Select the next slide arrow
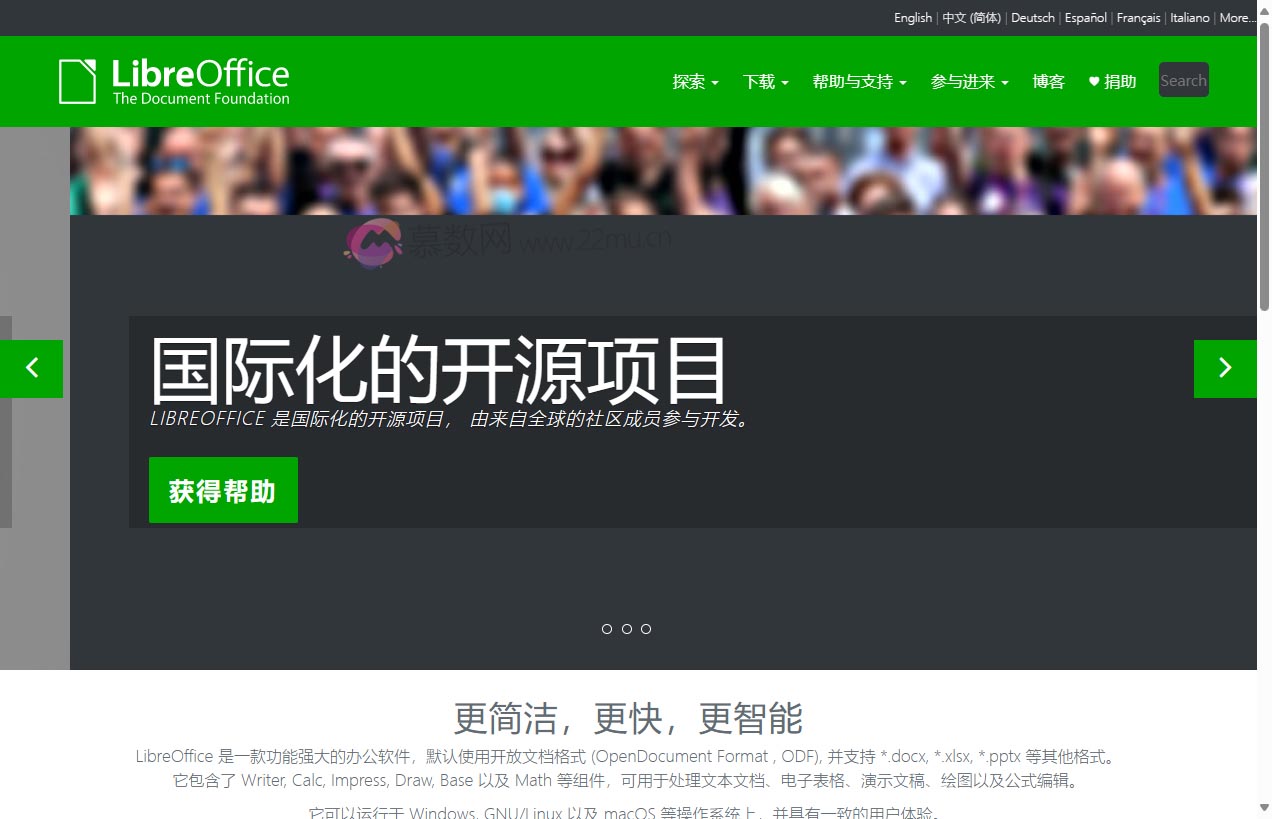Screen dimensions: 1272x819 point(1225,369)
